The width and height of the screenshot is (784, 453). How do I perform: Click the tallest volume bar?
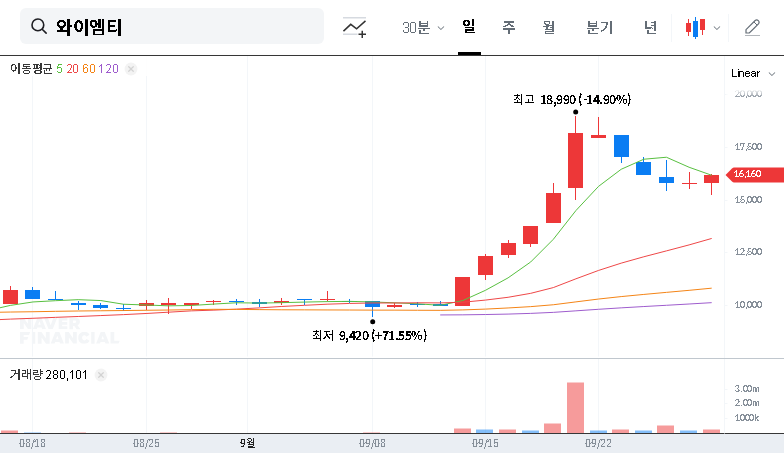(576, 408)
